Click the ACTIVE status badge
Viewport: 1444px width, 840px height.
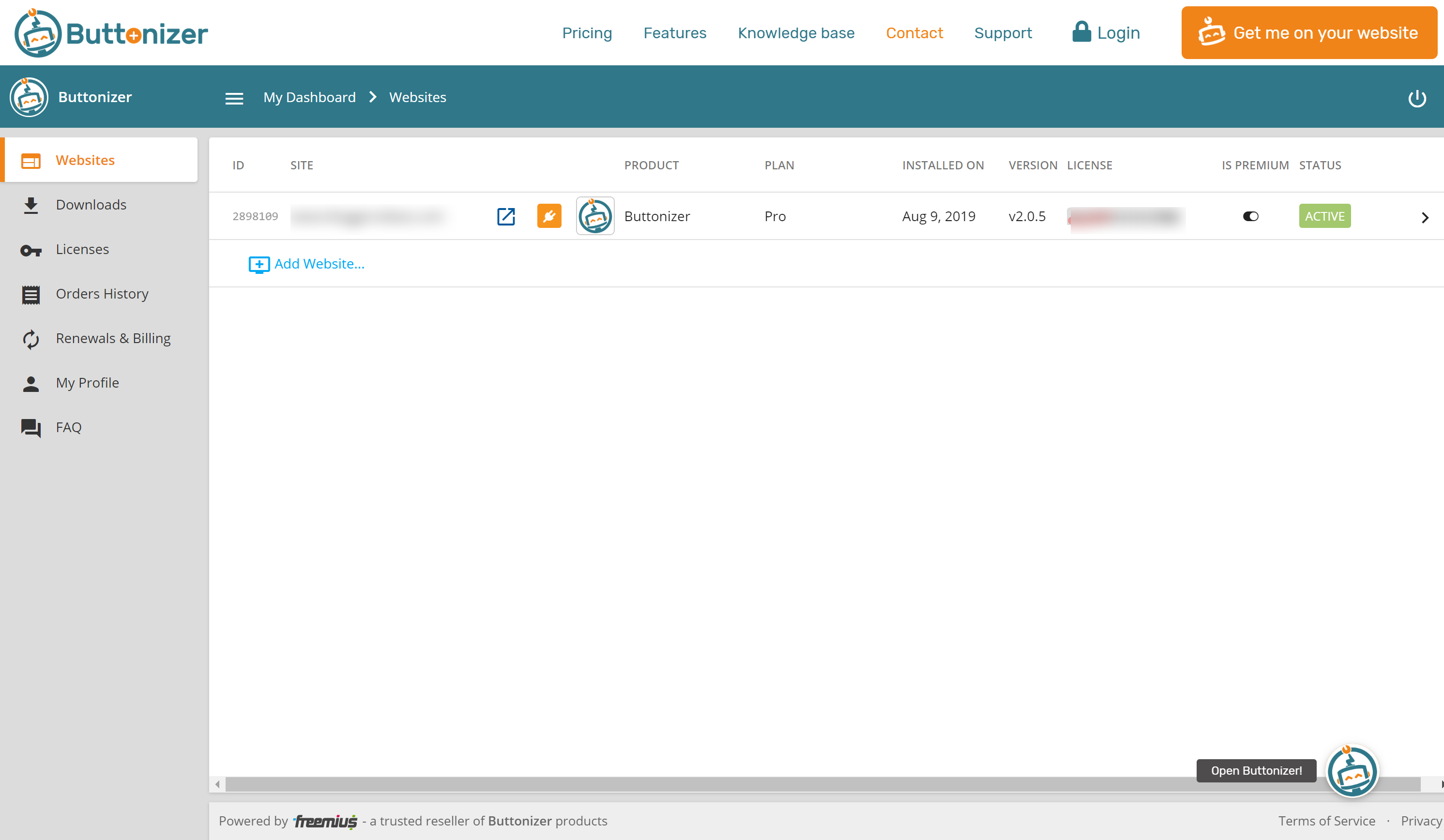(x=1324, y=216)
